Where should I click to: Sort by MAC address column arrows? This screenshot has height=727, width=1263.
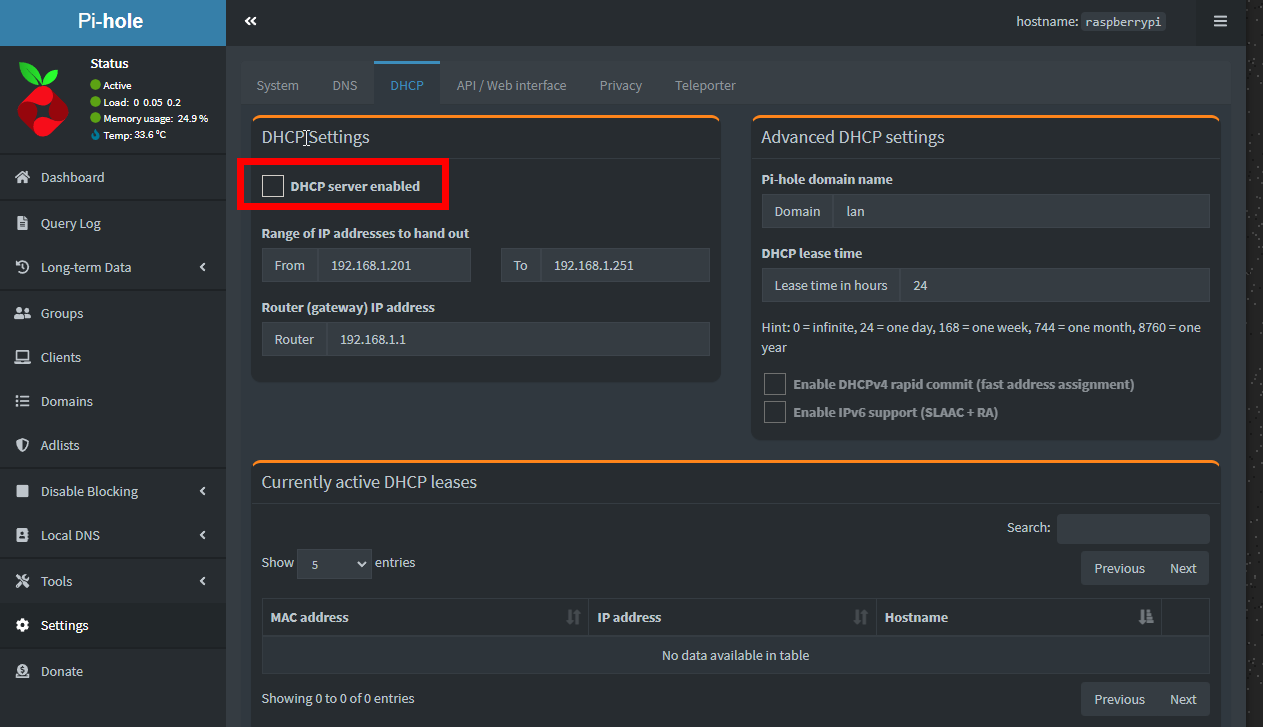[x=573, y=617]
